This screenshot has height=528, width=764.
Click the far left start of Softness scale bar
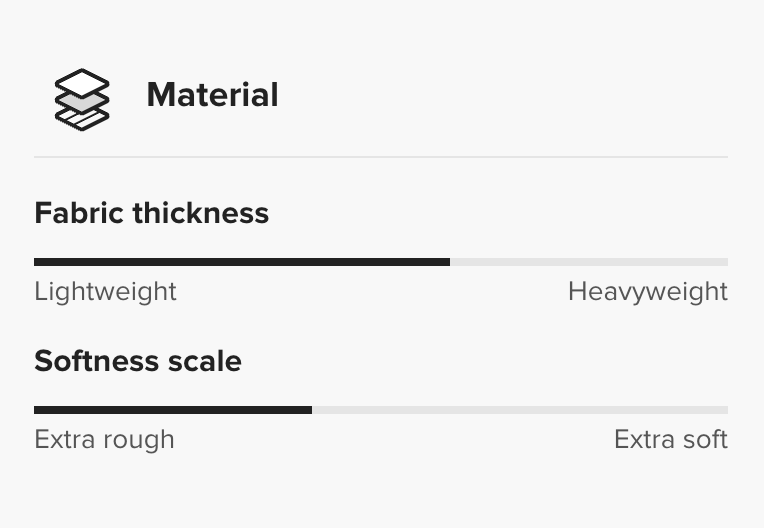pyautogui.click(x=36, y=410)
